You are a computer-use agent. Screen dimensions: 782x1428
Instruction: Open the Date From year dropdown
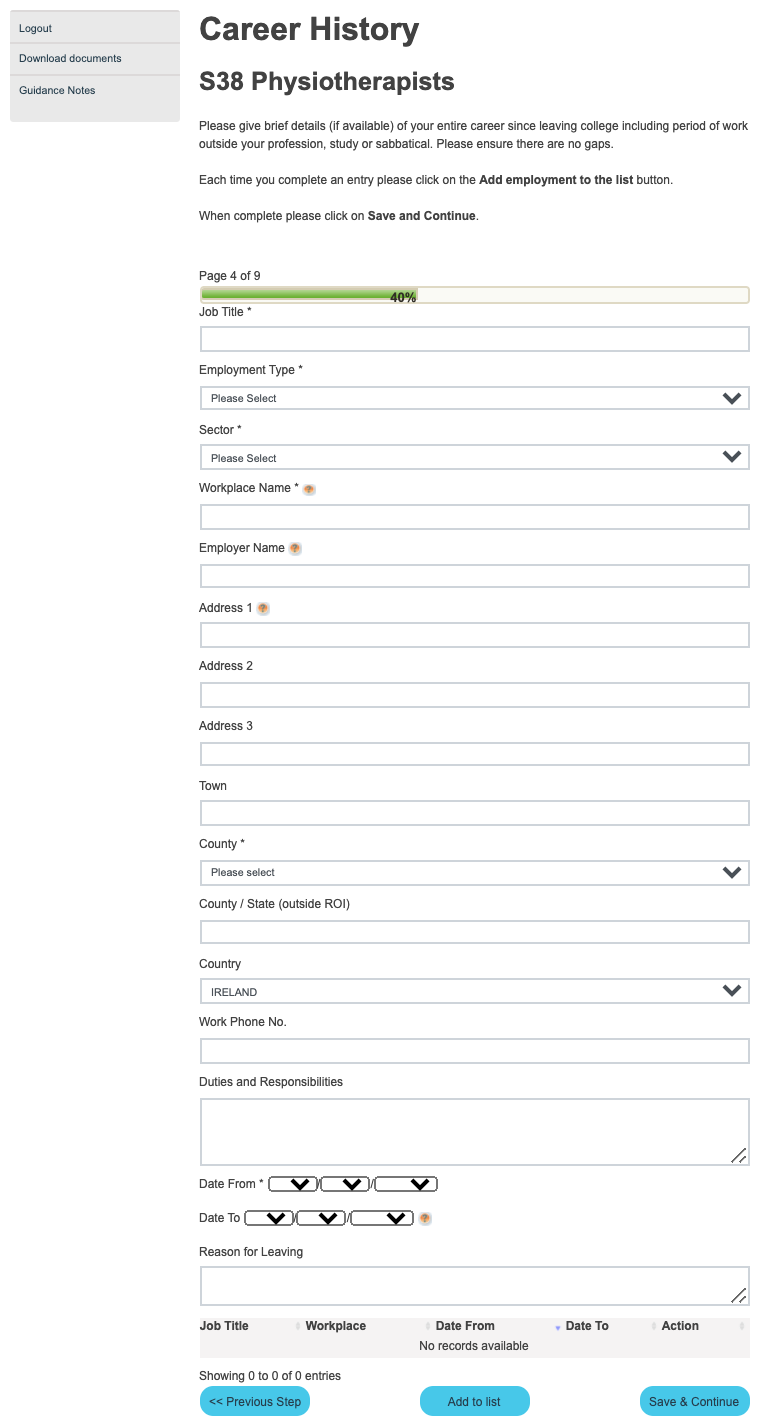click(x=405, y=1183)
